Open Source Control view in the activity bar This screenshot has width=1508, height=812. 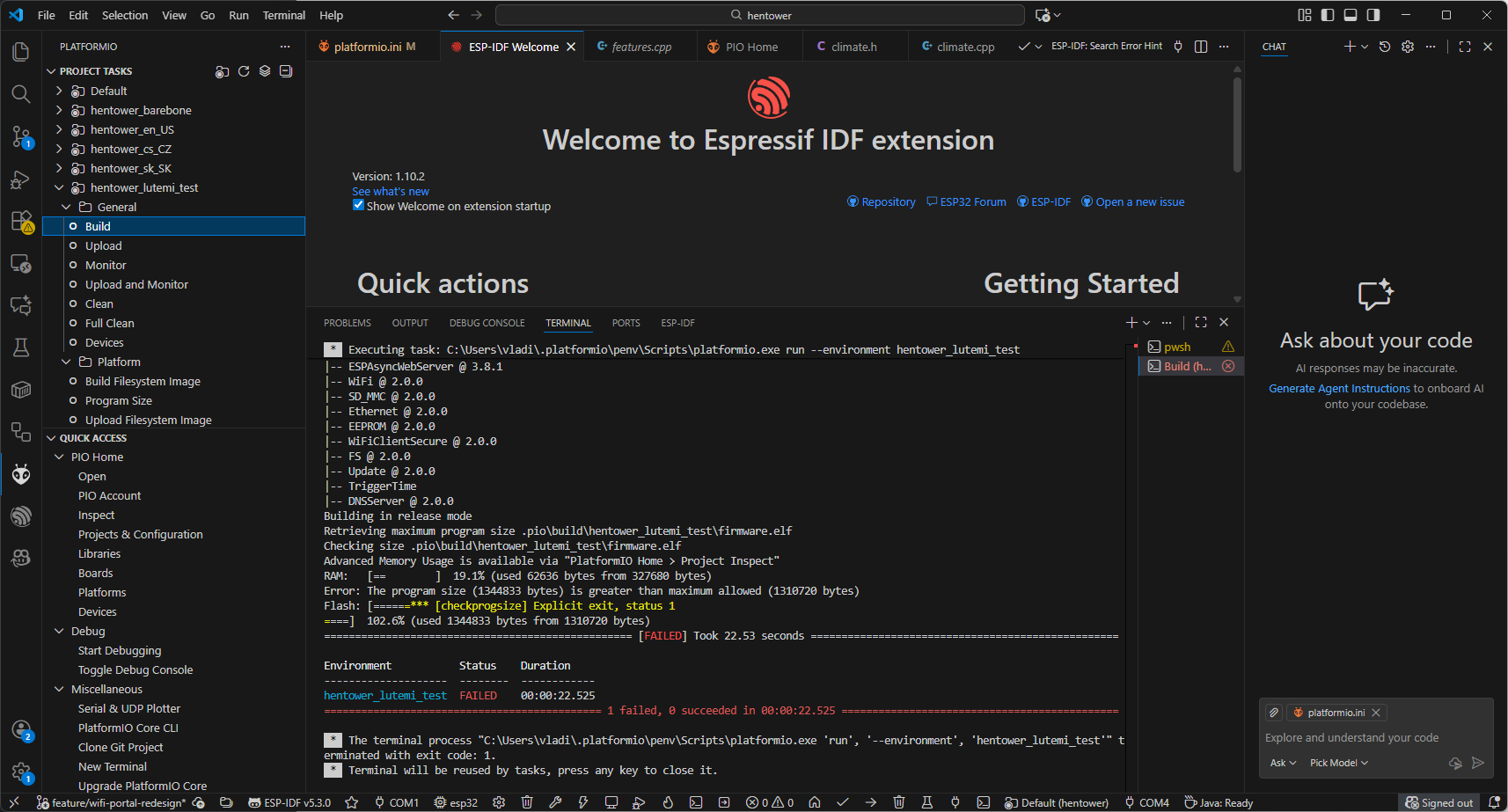coord(21,136)
